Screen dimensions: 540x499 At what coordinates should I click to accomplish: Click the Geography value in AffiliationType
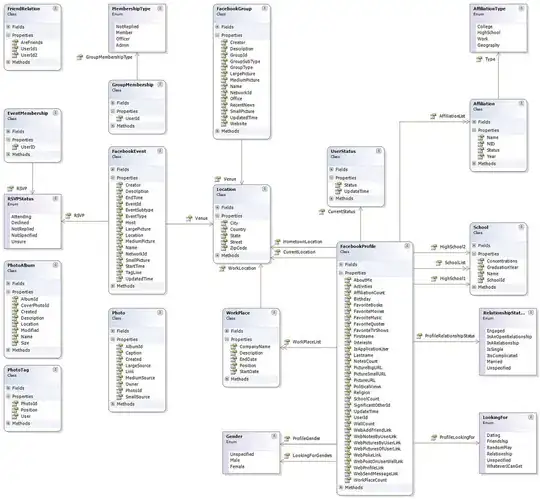tap(488, 45)
